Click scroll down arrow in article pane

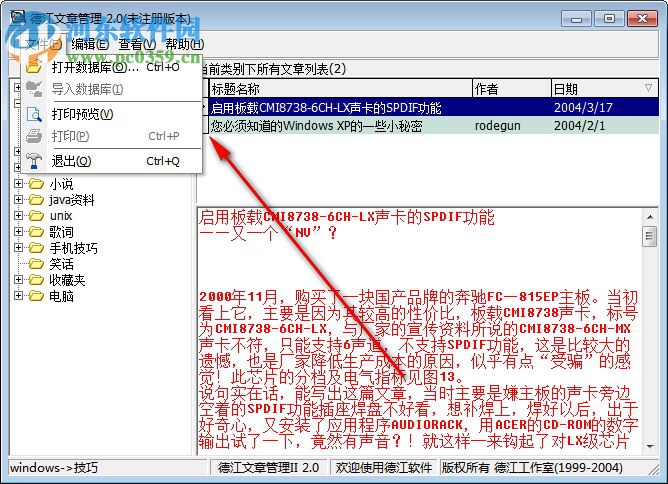[650, 447]
